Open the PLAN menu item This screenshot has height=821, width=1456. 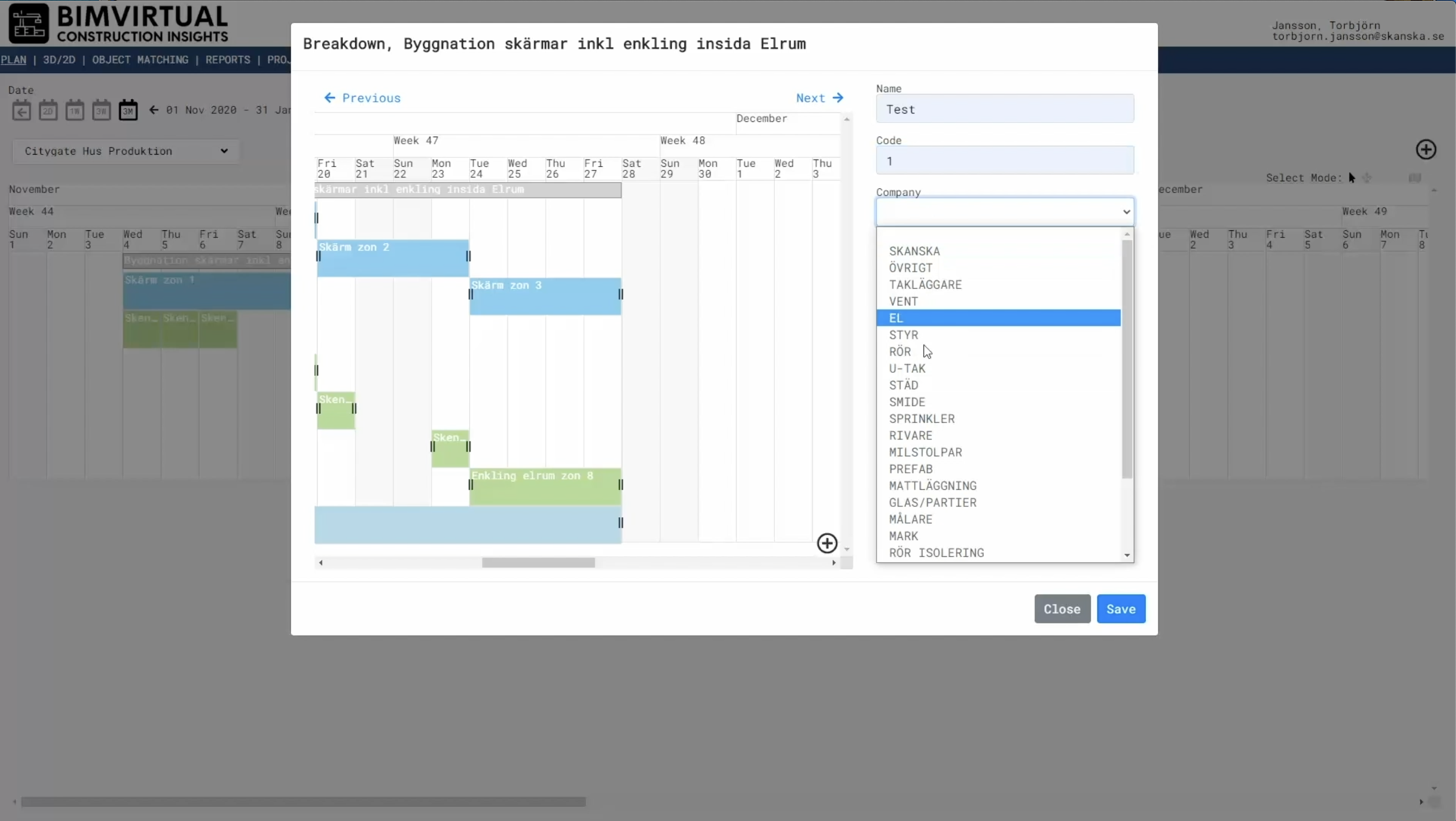[13, 60]
